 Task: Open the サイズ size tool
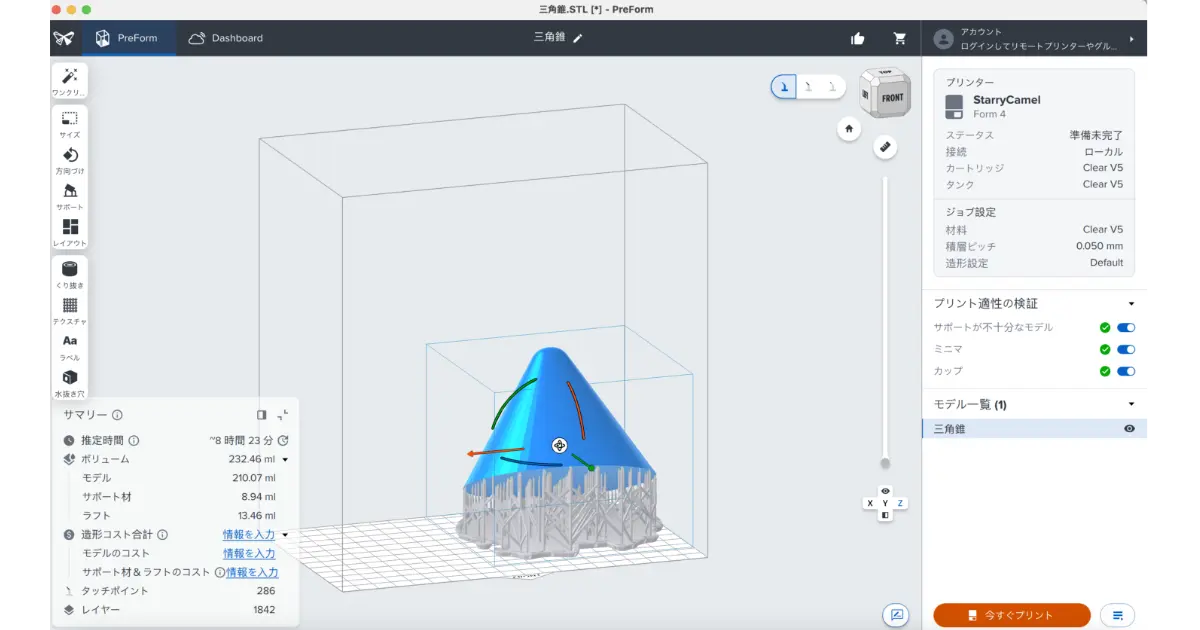click(x=70, y=124)
